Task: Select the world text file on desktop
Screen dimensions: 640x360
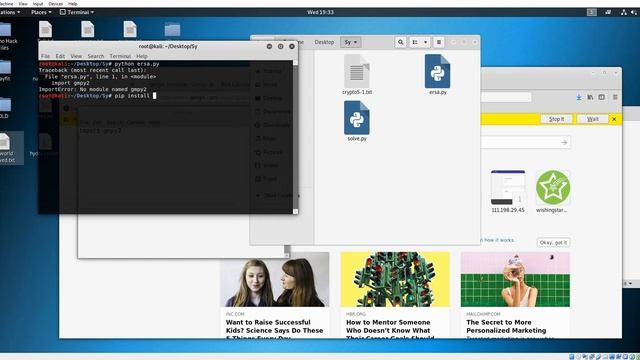Action: coord(7,148)
